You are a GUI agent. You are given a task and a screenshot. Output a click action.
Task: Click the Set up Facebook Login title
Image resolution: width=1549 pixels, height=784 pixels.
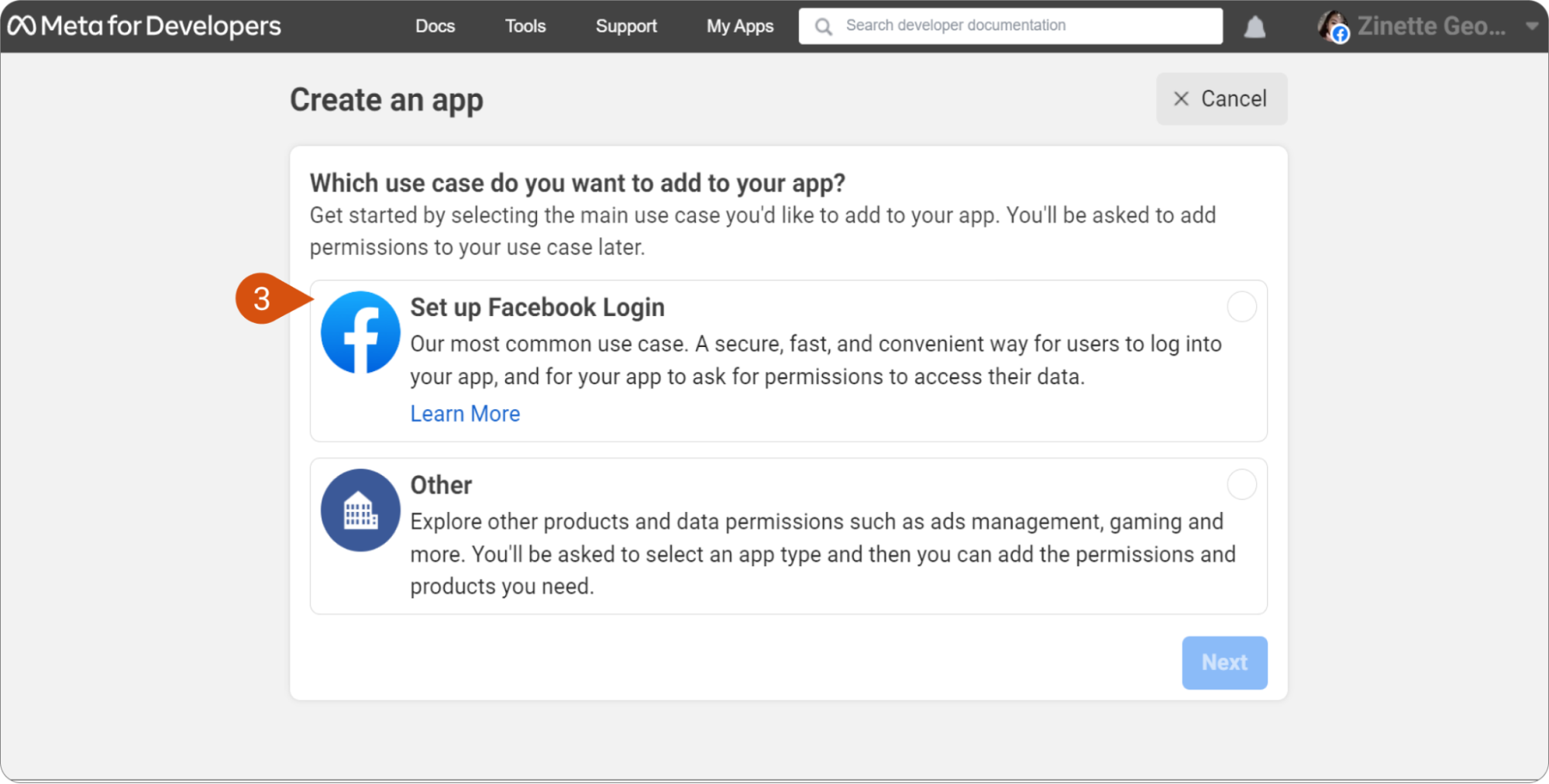click(x=537, y=308)
